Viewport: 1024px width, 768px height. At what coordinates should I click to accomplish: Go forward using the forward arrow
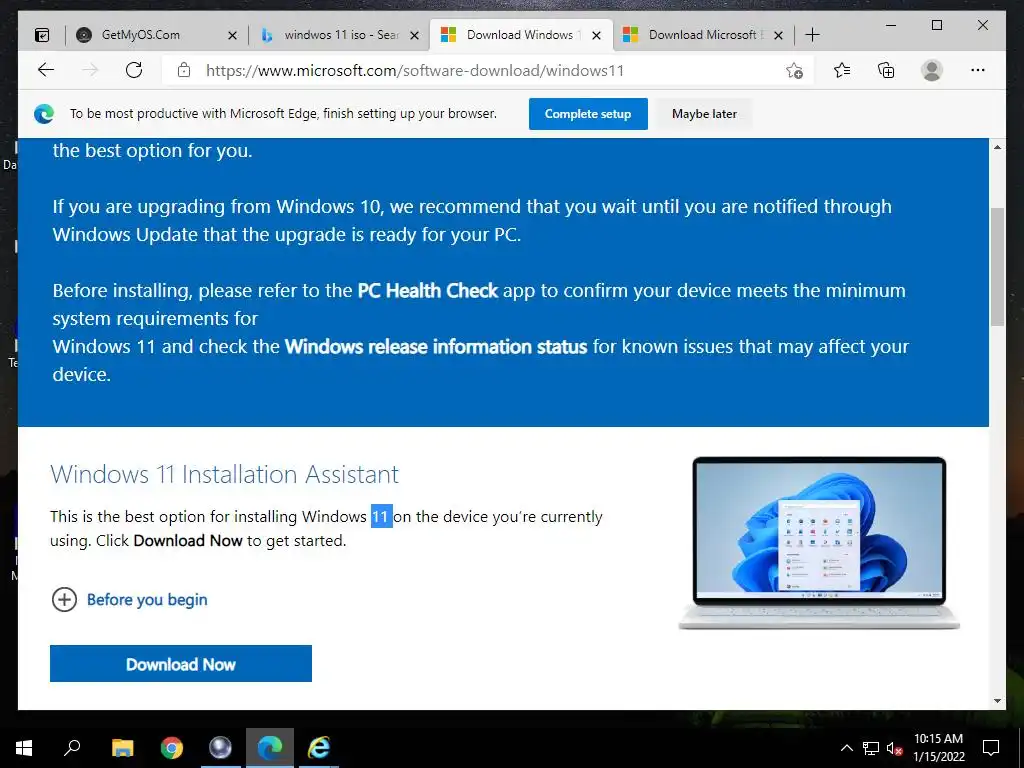tap(90, 70)
